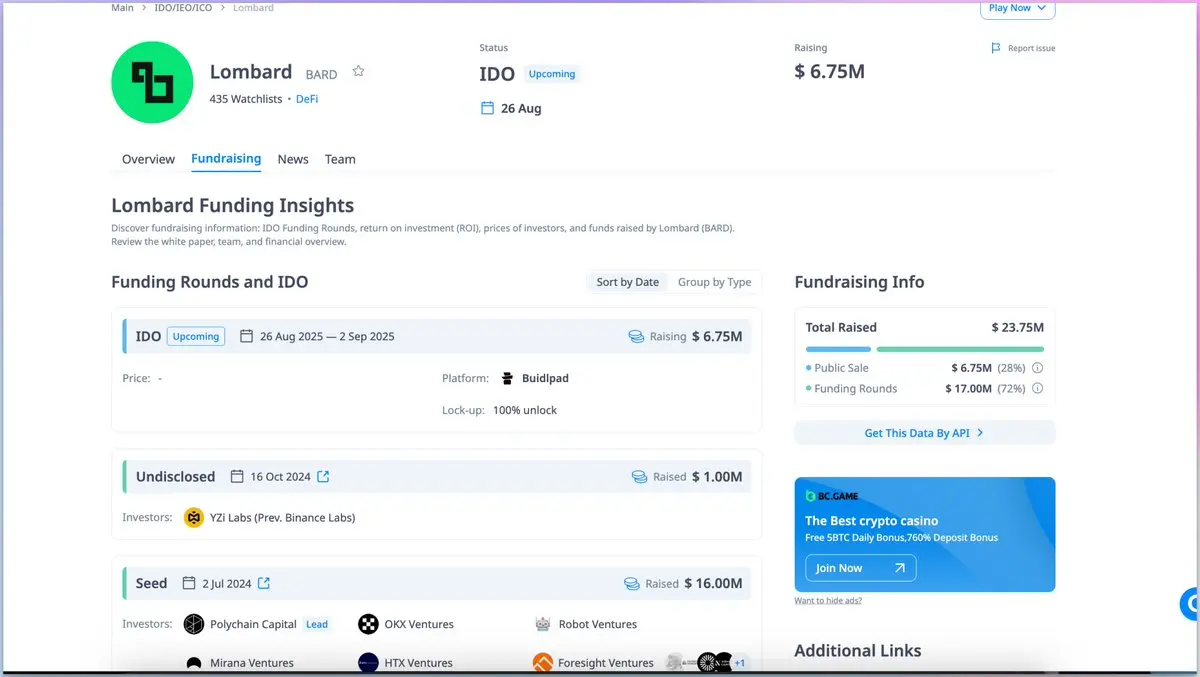Click coins icon beside Raised $ 16.00M
The image size is (1200, 677).
click(x=632, y=583)
